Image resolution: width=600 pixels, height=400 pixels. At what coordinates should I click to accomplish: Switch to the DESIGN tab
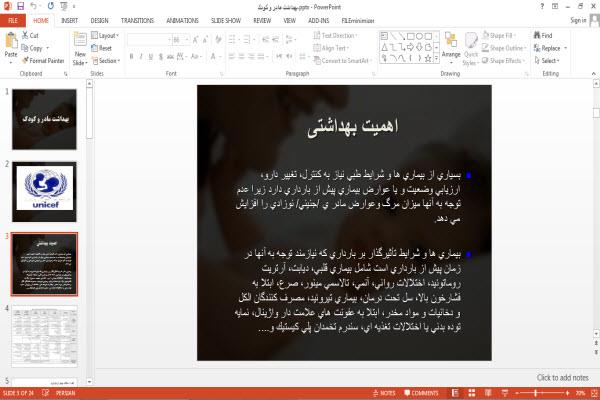(99, 20)
